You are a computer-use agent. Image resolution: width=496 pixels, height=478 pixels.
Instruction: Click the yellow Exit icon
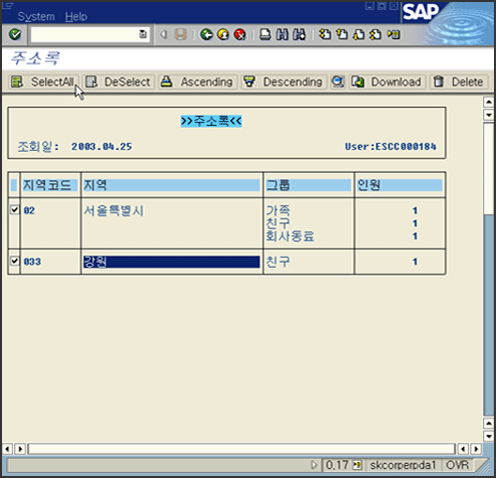pyautogui.click(x=223, y=34)
